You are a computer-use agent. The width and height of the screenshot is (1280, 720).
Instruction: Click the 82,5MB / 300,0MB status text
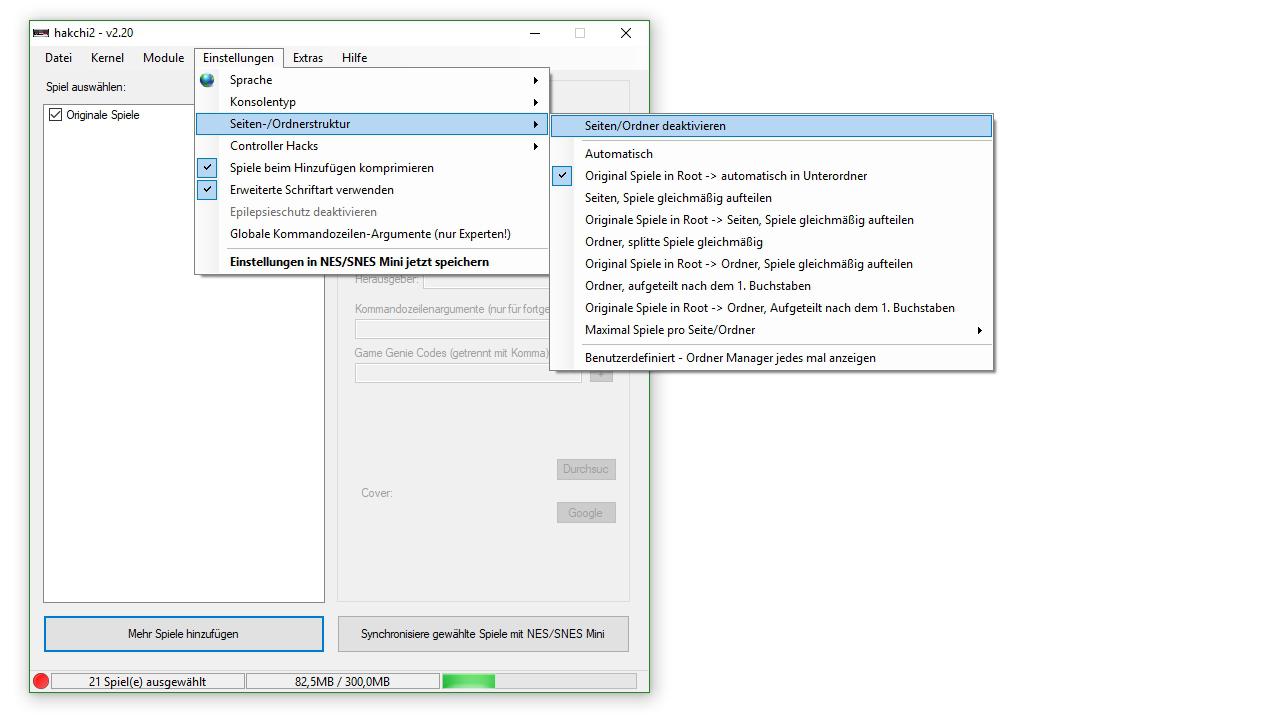click(x=342, y=681)
